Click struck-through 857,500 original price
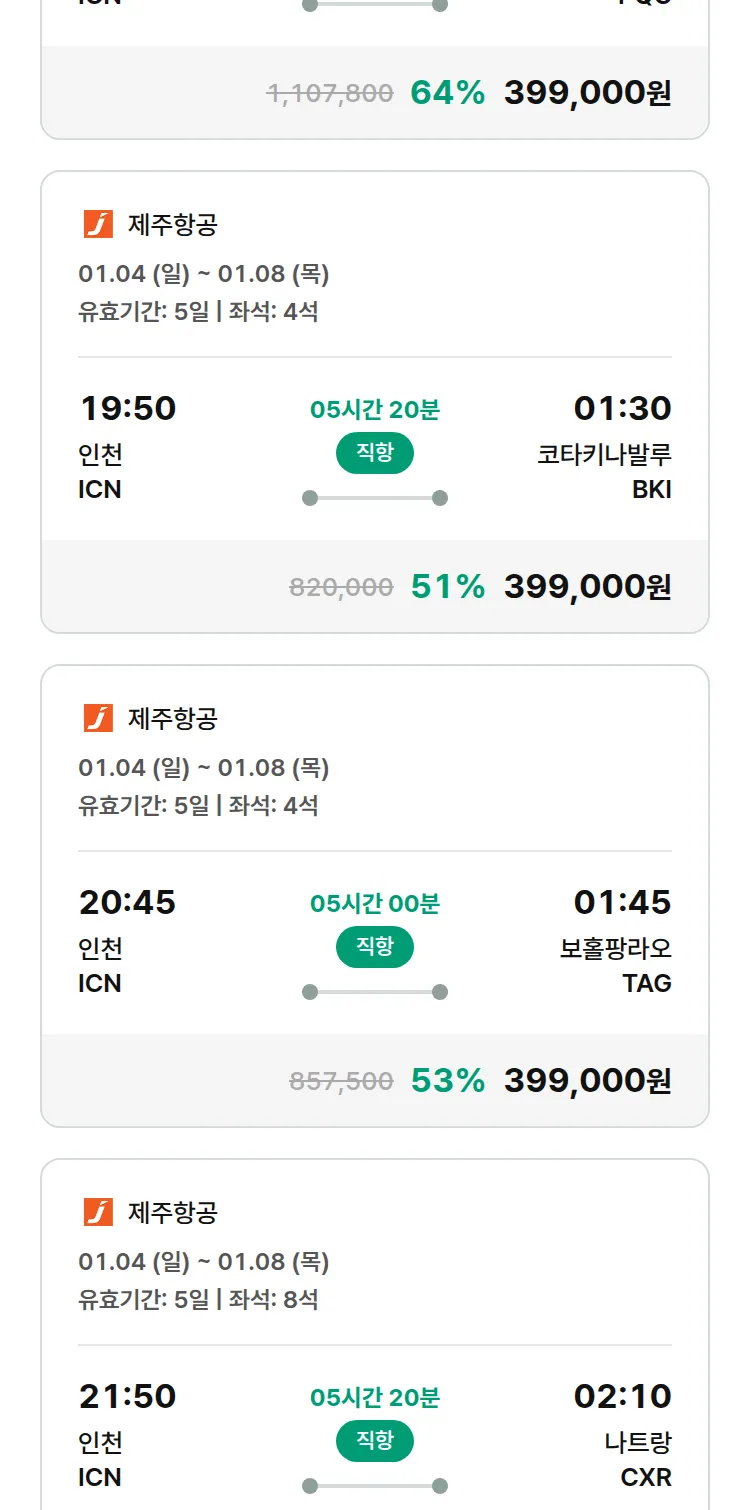The image size is (750, 1510). coord(341,1081)
